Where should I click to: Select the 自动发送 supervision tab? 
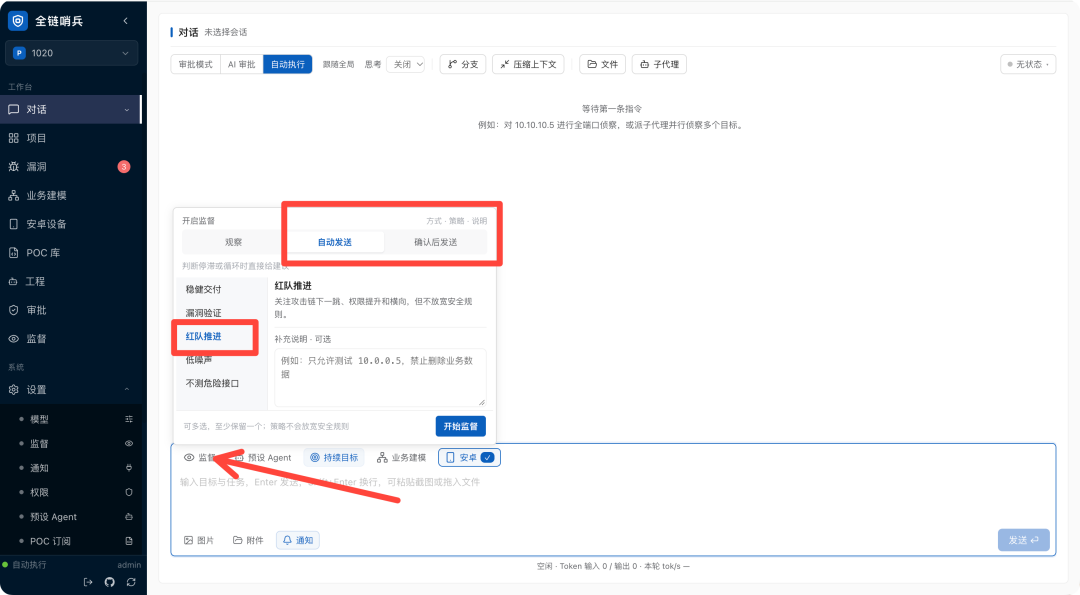pos(335,242)
